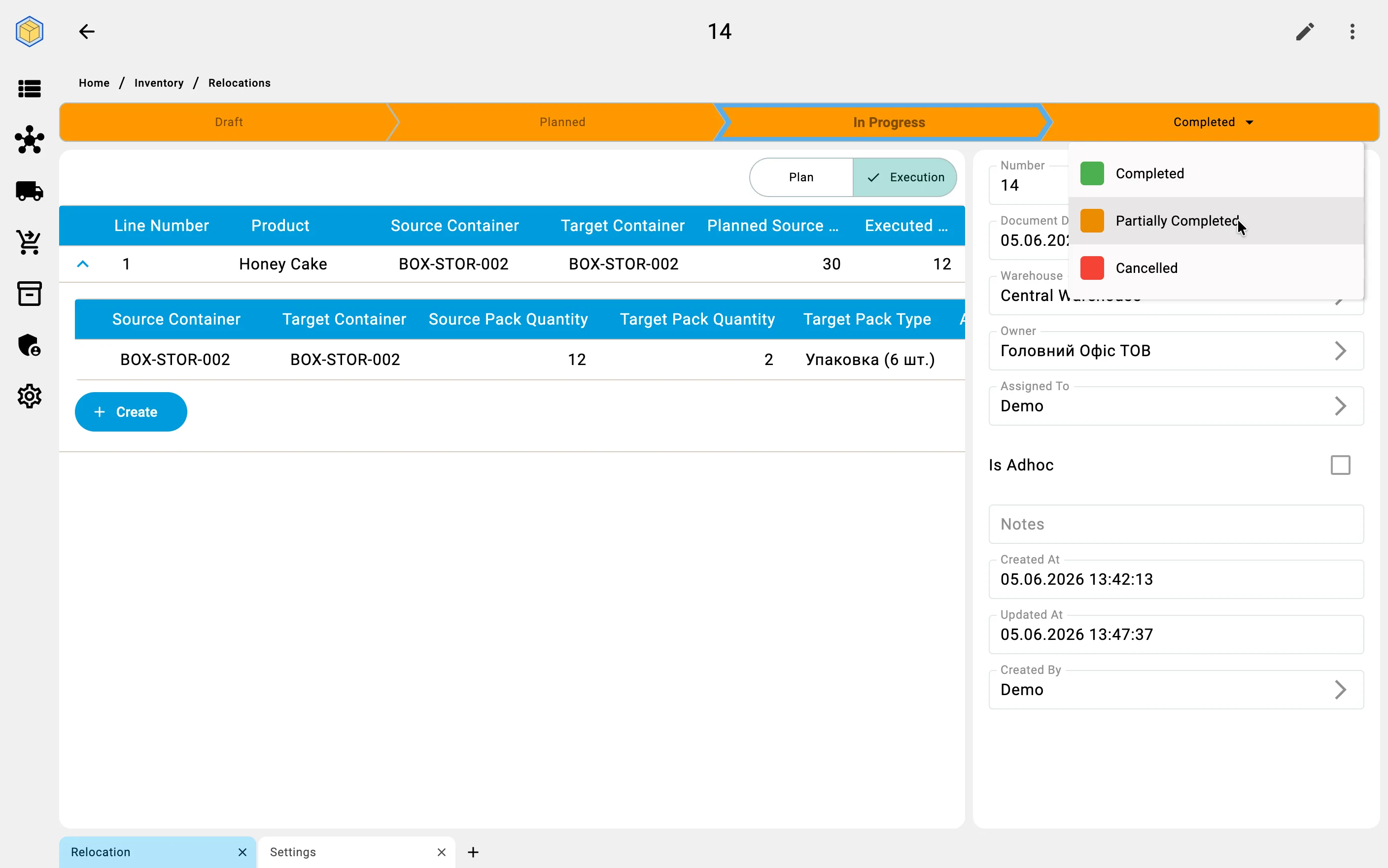Open the three-dot more options menu
The image size is (1388, 868).
click(1353, 32)
